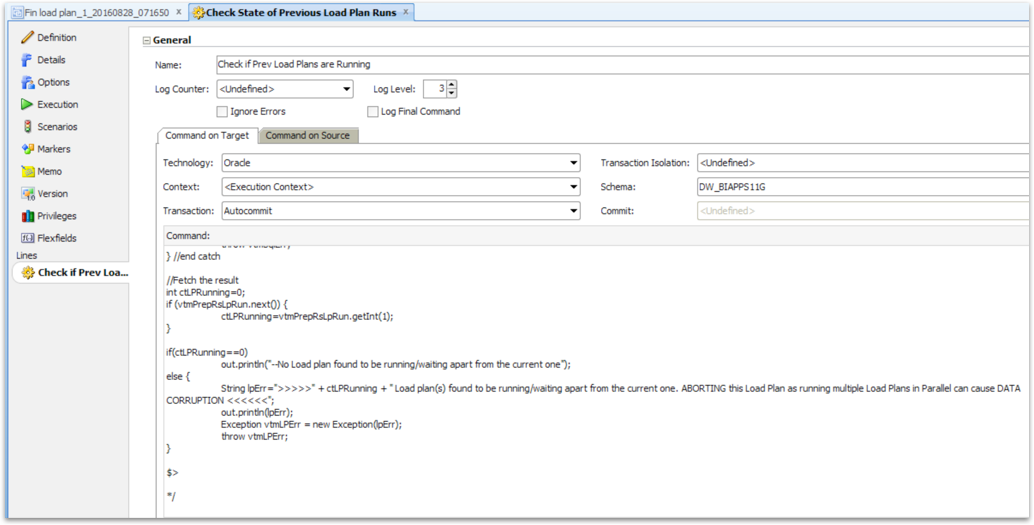This screenshot has height=525, width=1034.
Task: Click the Privileges icon
Action: [28, 216]
